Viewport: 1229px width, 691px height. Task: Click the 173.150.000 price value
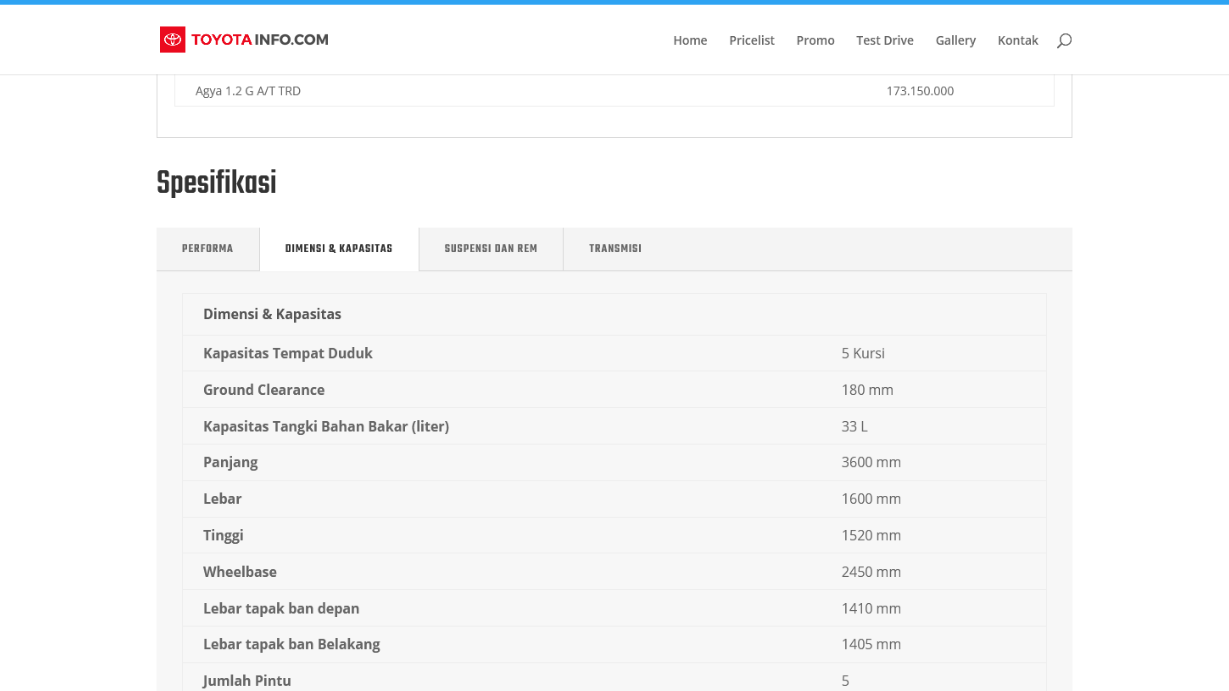[920, 91]
